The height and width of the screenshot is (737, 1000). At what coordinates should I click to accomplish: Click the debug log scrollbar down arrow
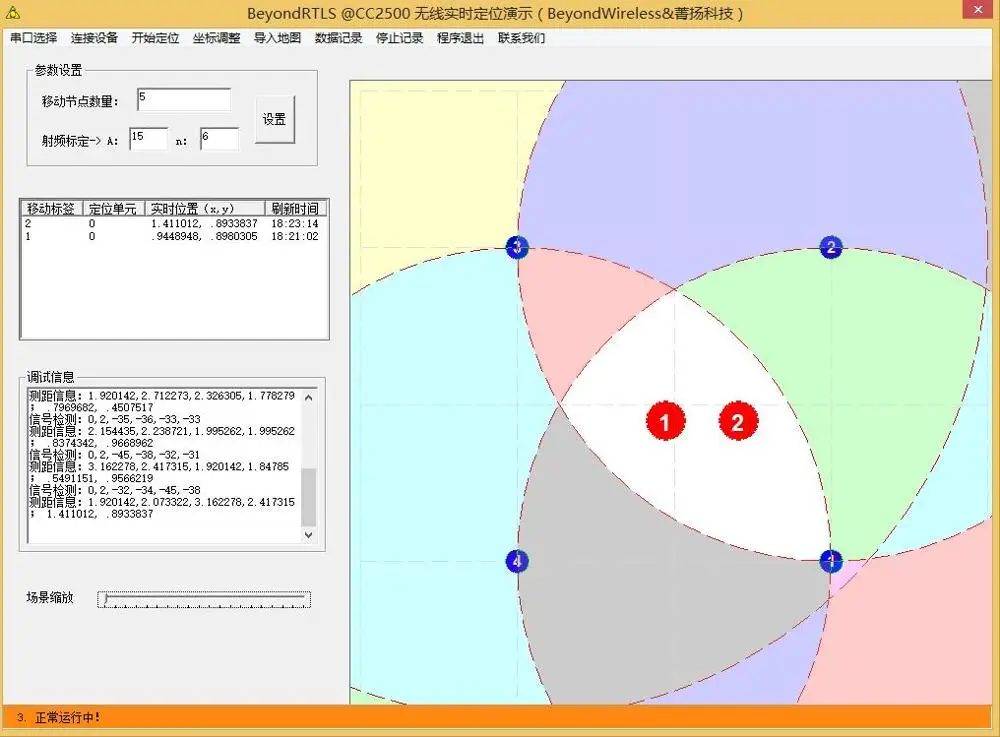tap(309, 535)
